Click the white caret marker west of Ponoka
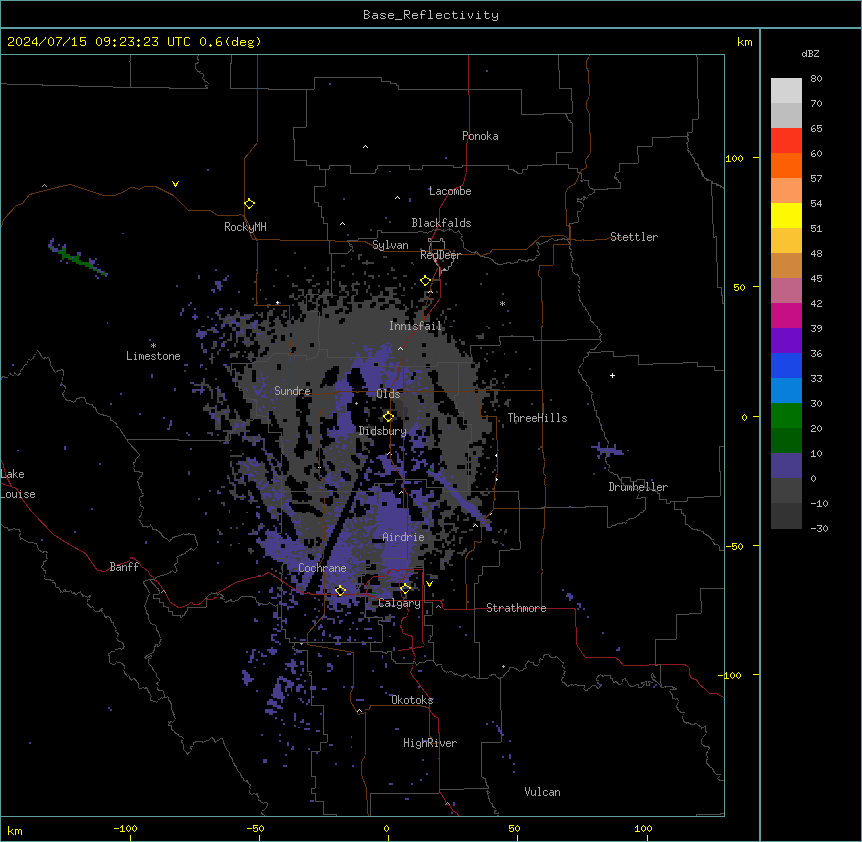This screenshot has width=862, height=842. coord(366,147)
